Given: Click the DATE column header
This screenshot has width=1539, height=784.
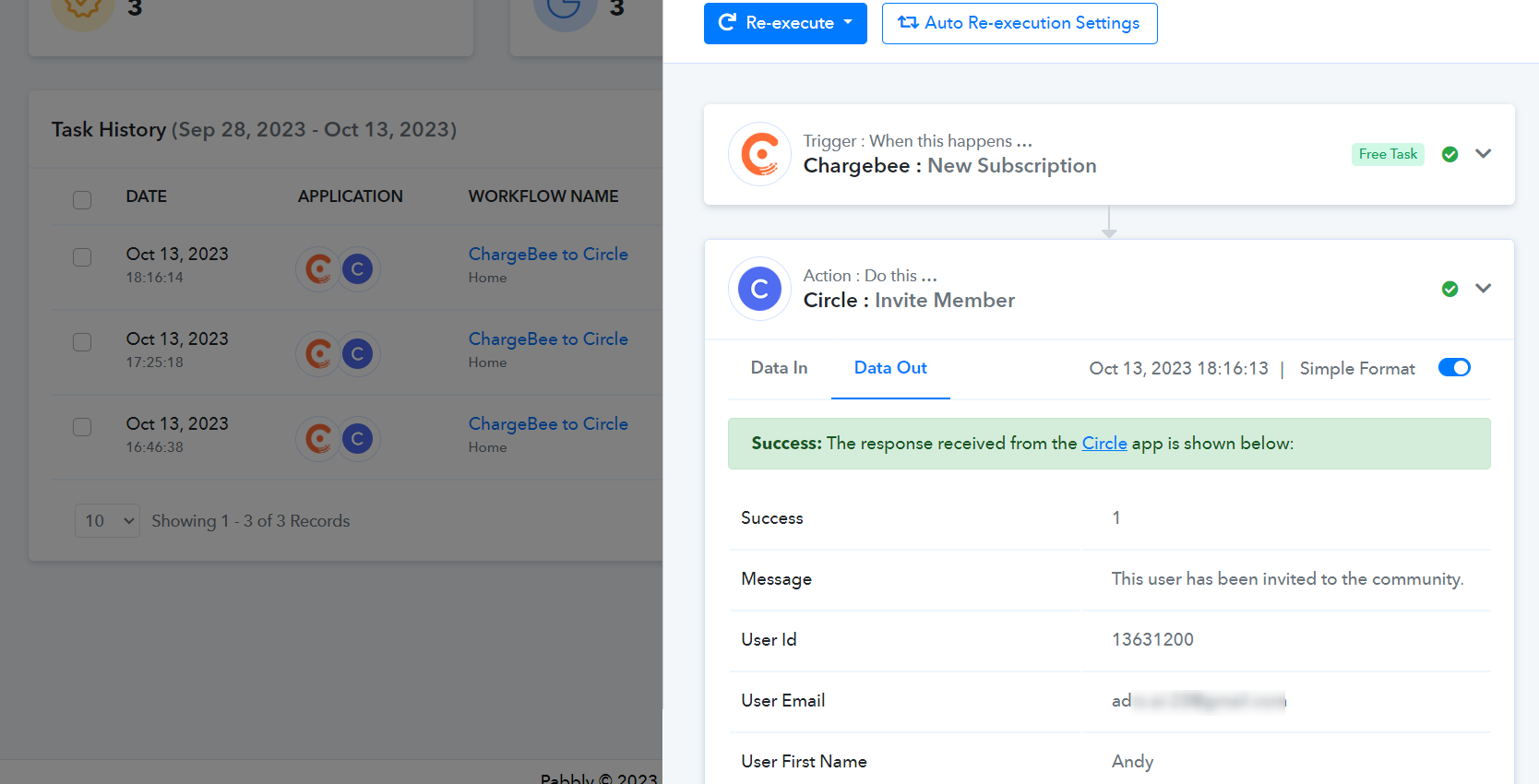Looking at the screenshot, I should (147, 196).
